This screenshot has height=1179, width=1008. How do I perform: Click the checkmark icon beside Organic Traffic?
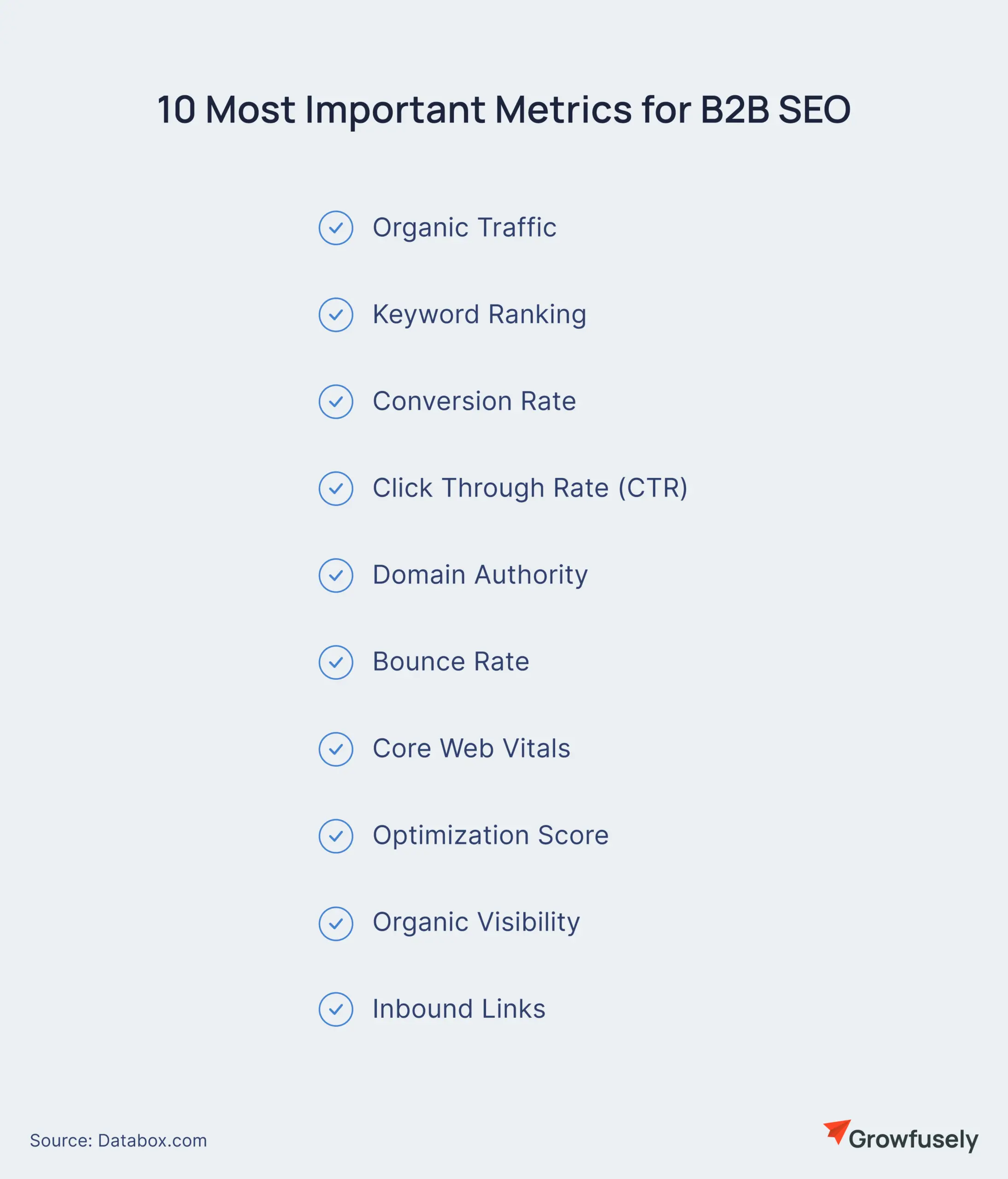click(336, 228)
